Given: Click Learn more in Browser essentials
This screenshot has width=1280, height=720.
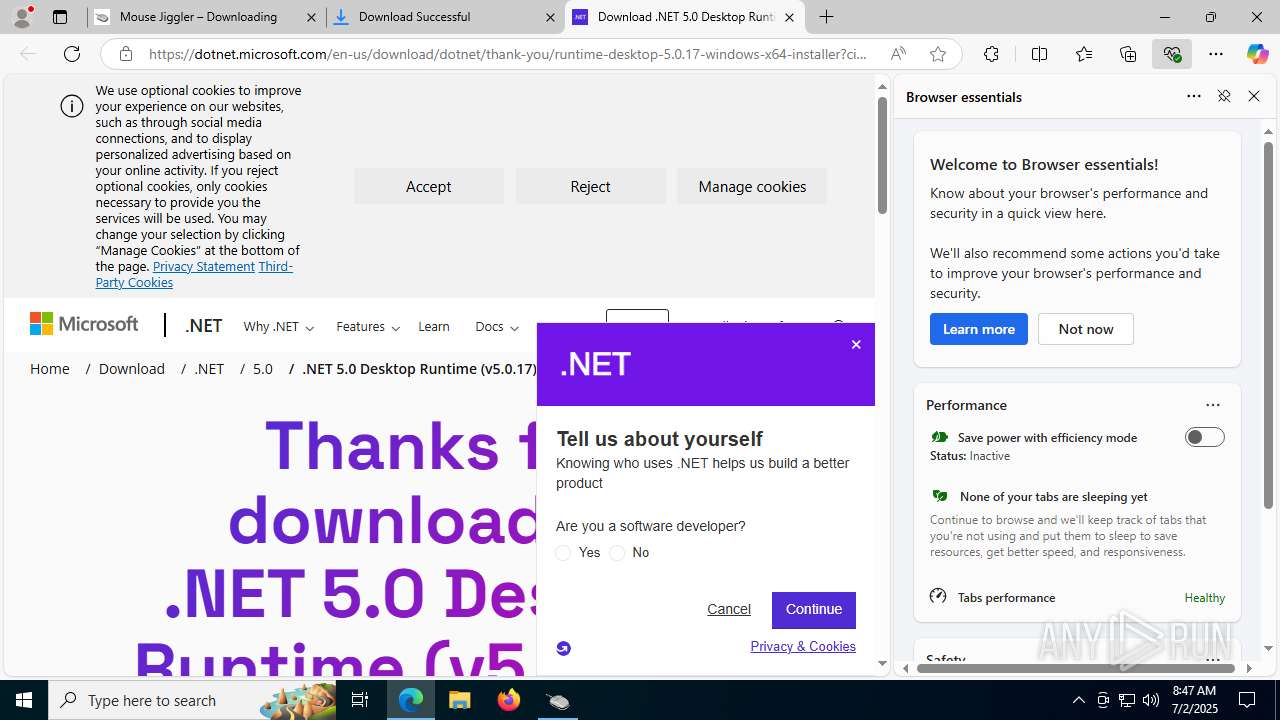Looking at the screenshot, I should click(x=978, y=329).
